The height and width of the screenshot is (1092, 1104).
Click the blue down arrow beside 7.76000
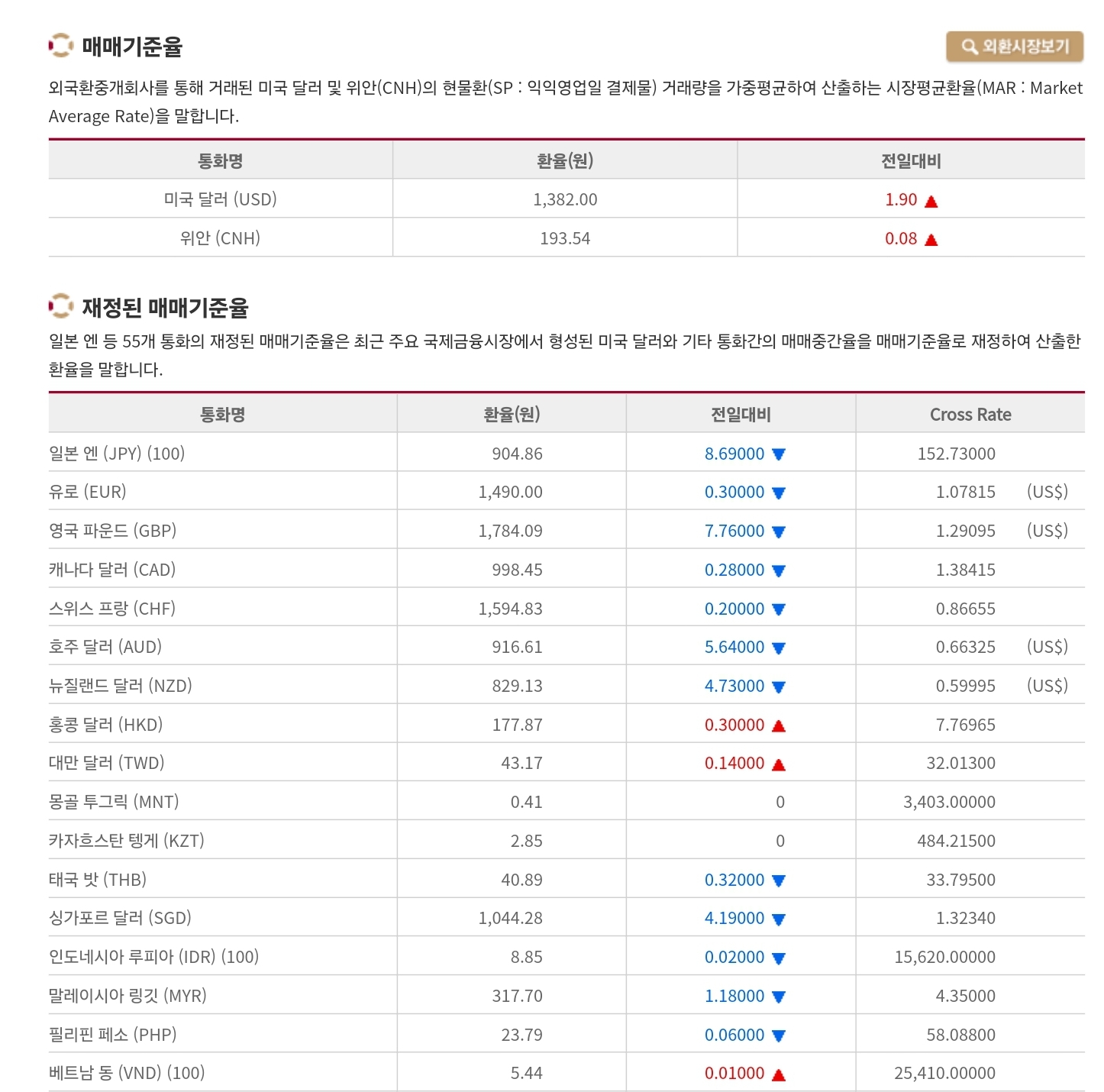tap(779, 532)
